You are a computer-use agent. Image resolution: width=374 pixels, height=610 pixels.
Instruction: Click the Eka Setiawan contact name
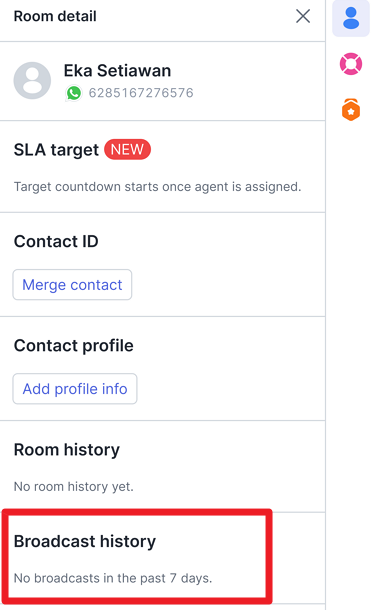click(x=117, y=71)
